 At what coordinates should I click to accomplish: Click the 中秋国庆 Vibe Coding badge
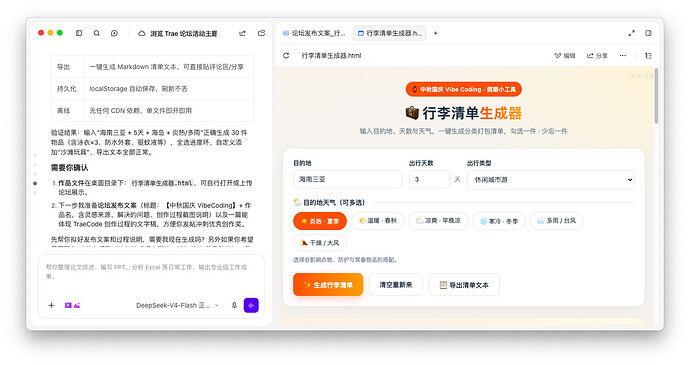click(x=463, y=89)
